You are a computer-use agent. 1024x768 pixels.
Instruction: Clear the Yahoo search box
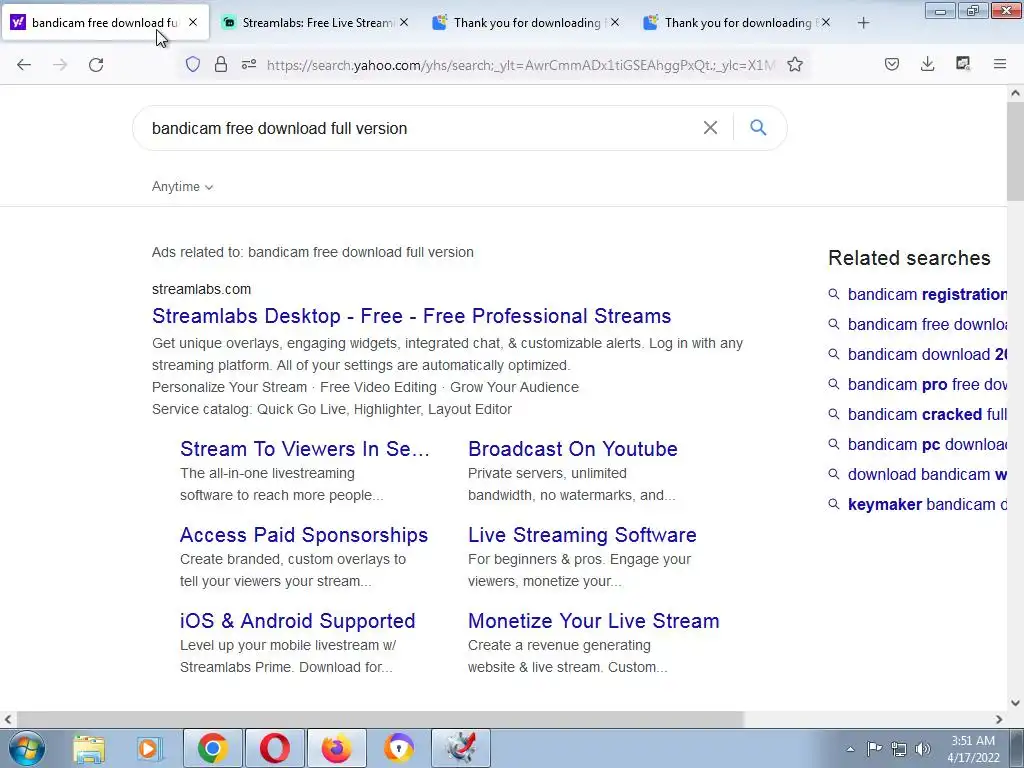pyautogui.click(x=711, y=127)
